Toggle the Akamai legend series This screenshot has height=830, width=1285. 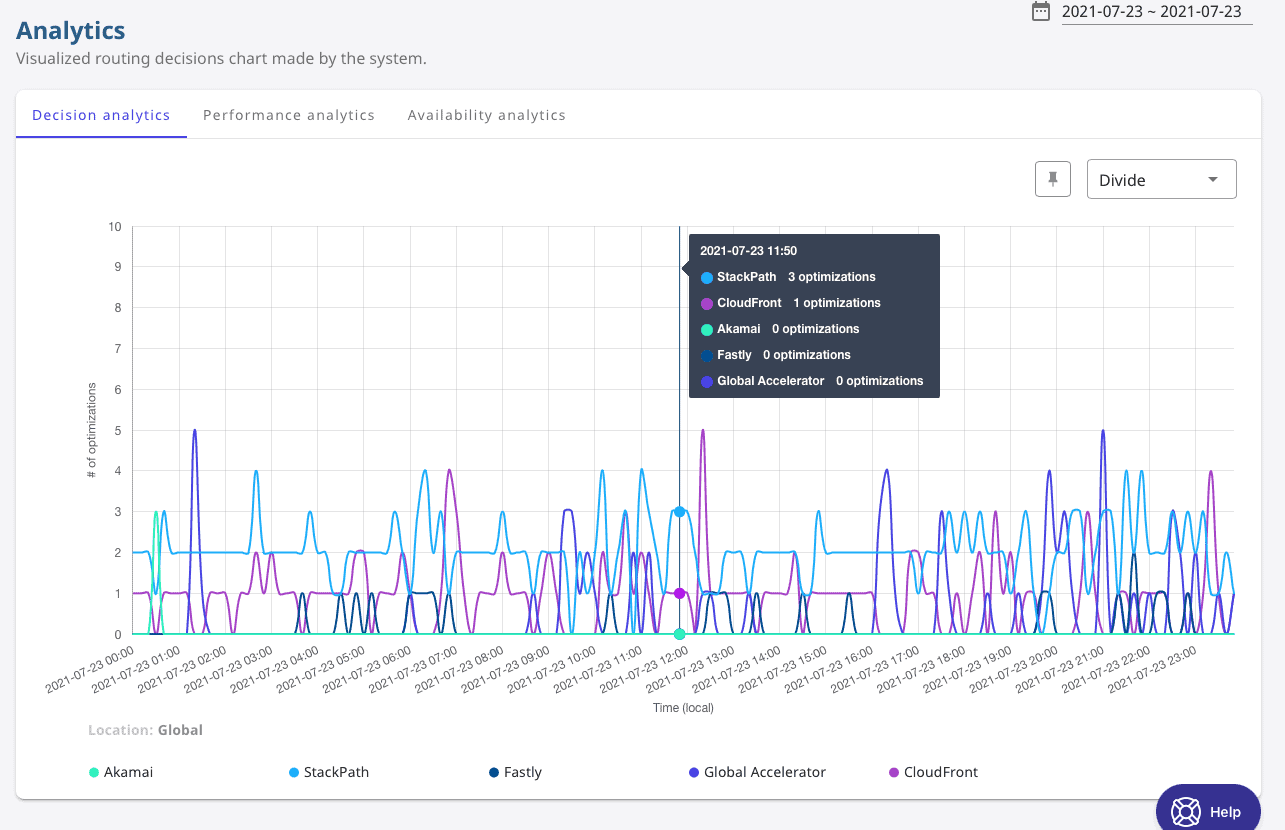coord(121,772)
